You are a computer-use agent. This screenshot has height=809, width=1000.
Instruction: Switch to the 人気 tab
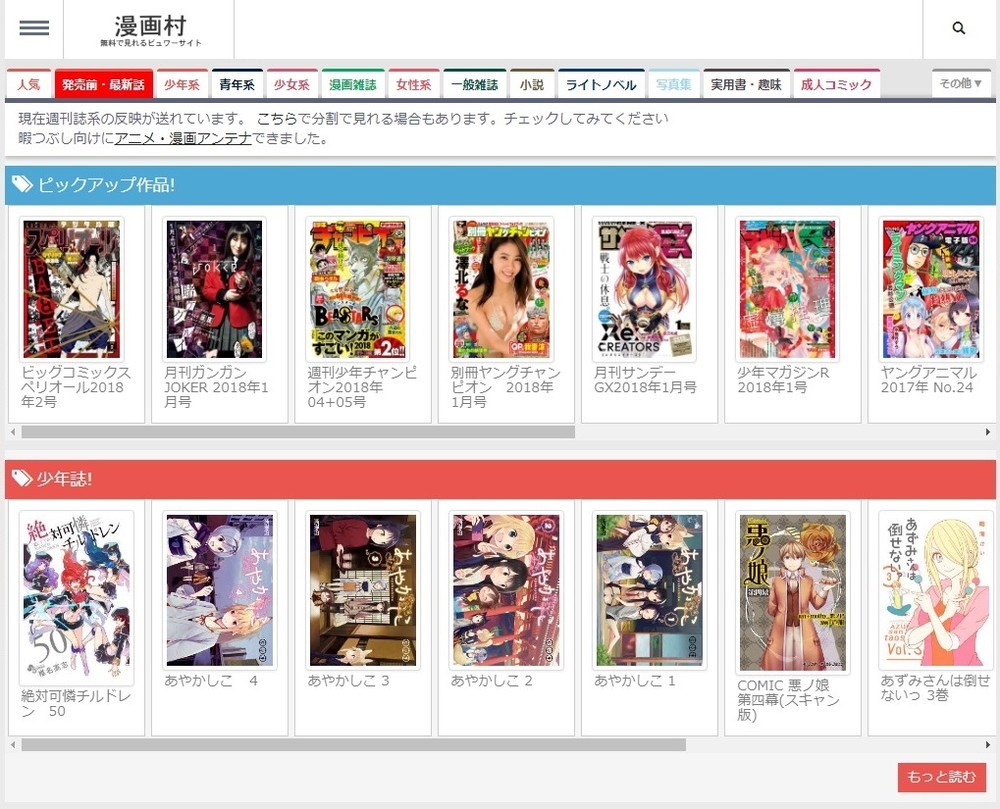pyautogui.click(x=29, y=84)
